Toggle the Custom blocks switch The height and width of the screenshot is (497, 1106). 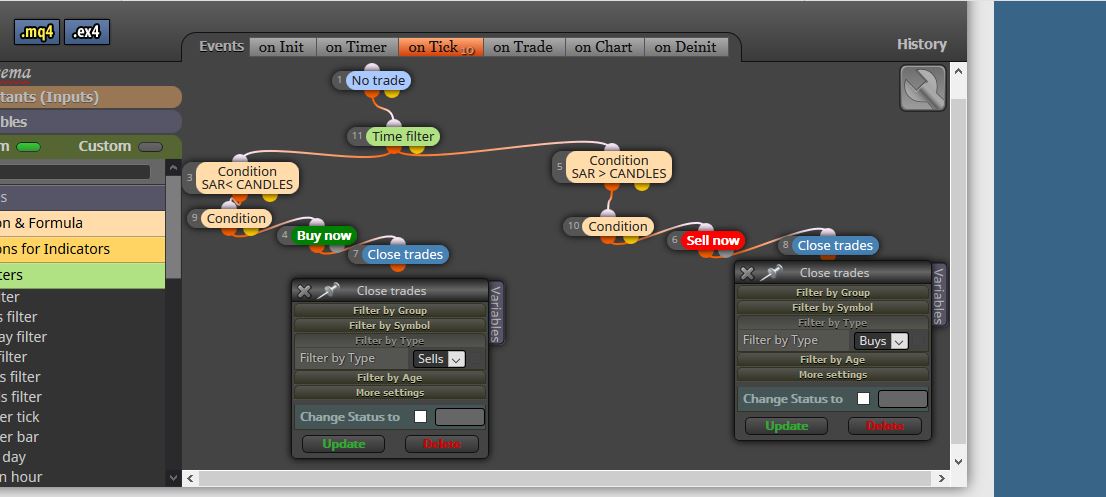[150, 147]
